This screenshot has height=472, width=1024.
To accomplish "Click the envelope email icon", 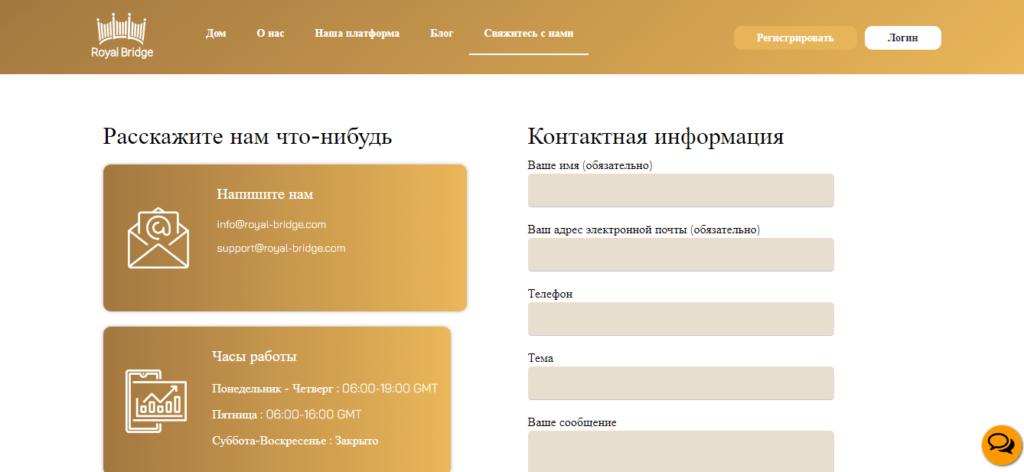I will (x=158, y=238).
